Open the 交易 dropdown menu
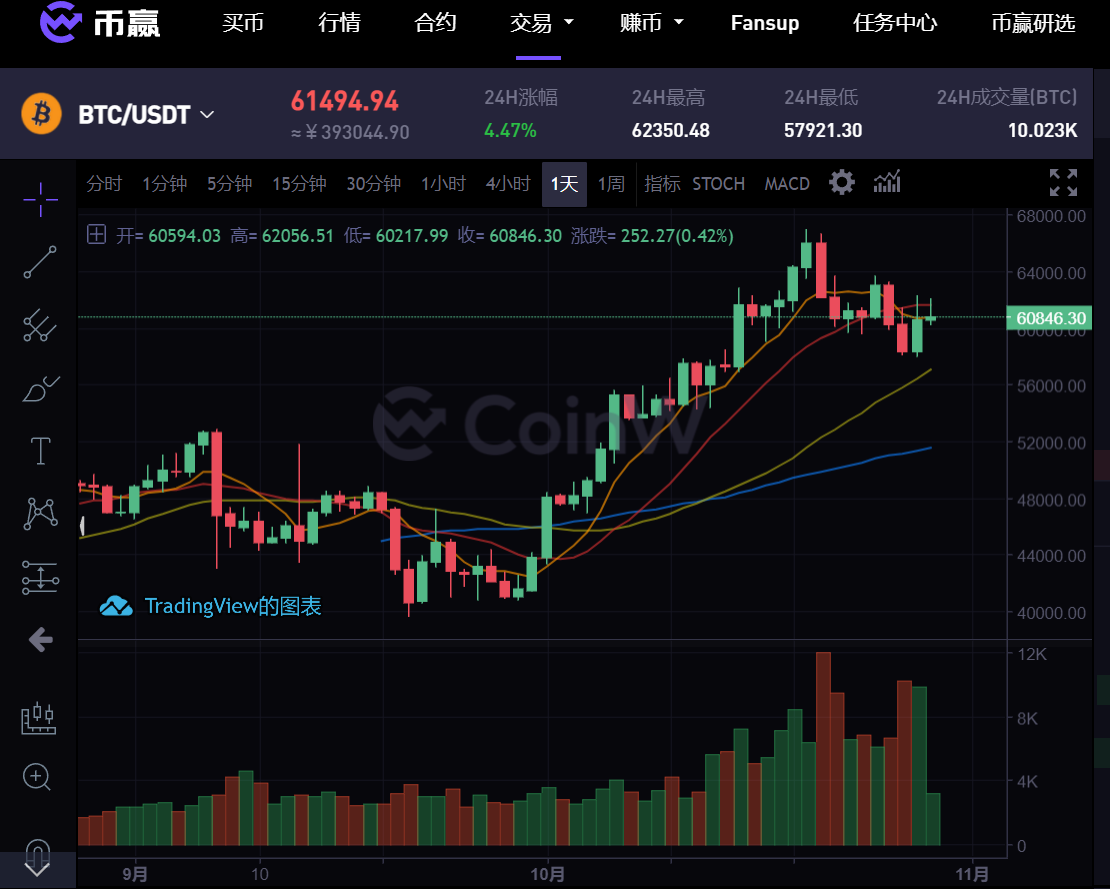 [x=542, y=23]
